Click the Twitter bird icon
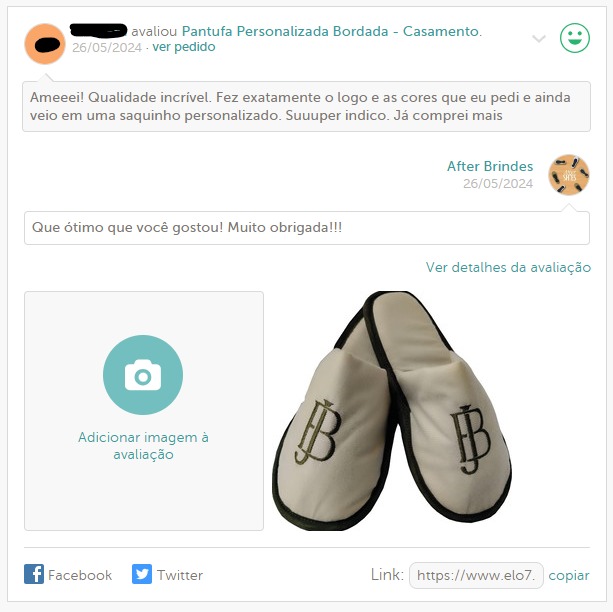The height and width of the screenshot is (612, 613). (x=142, y=574)
